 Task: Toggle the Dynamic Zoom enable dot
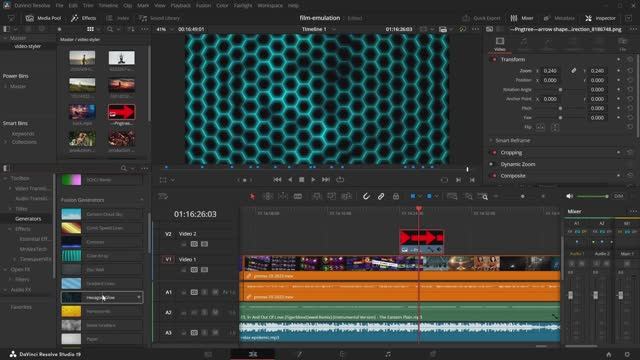(491, 164)
